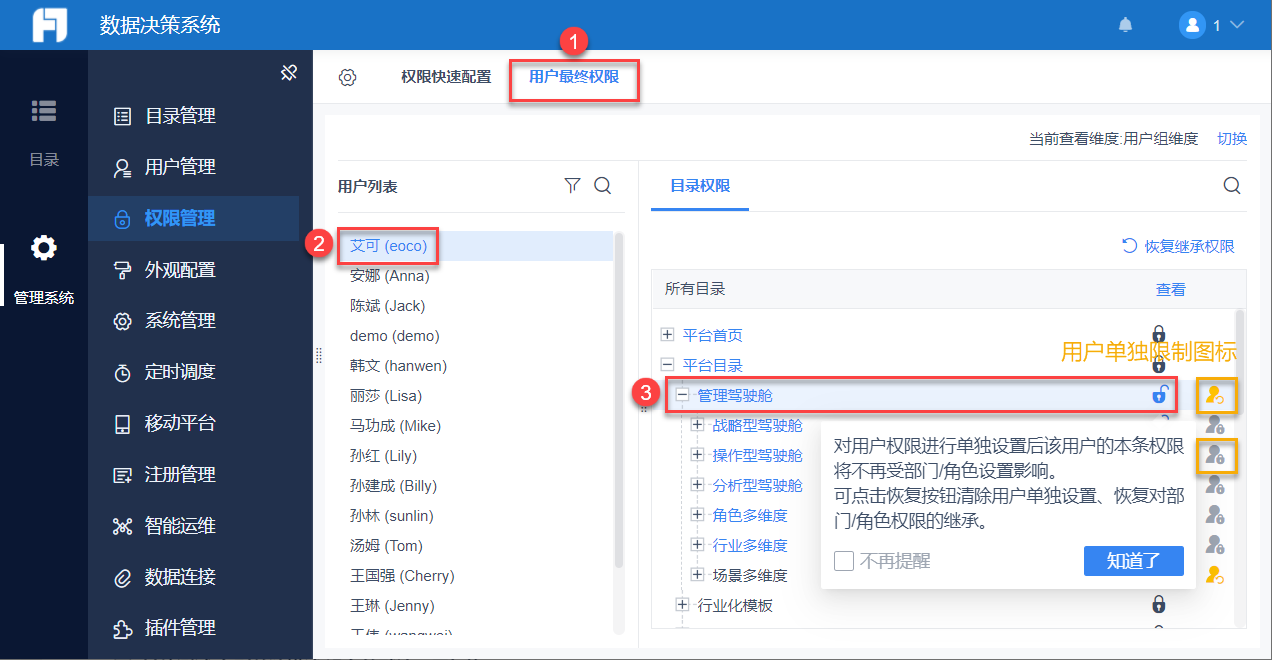1272x660 pixels.
Task: Click the 注册管理 icon
Action: click(122, 475)
